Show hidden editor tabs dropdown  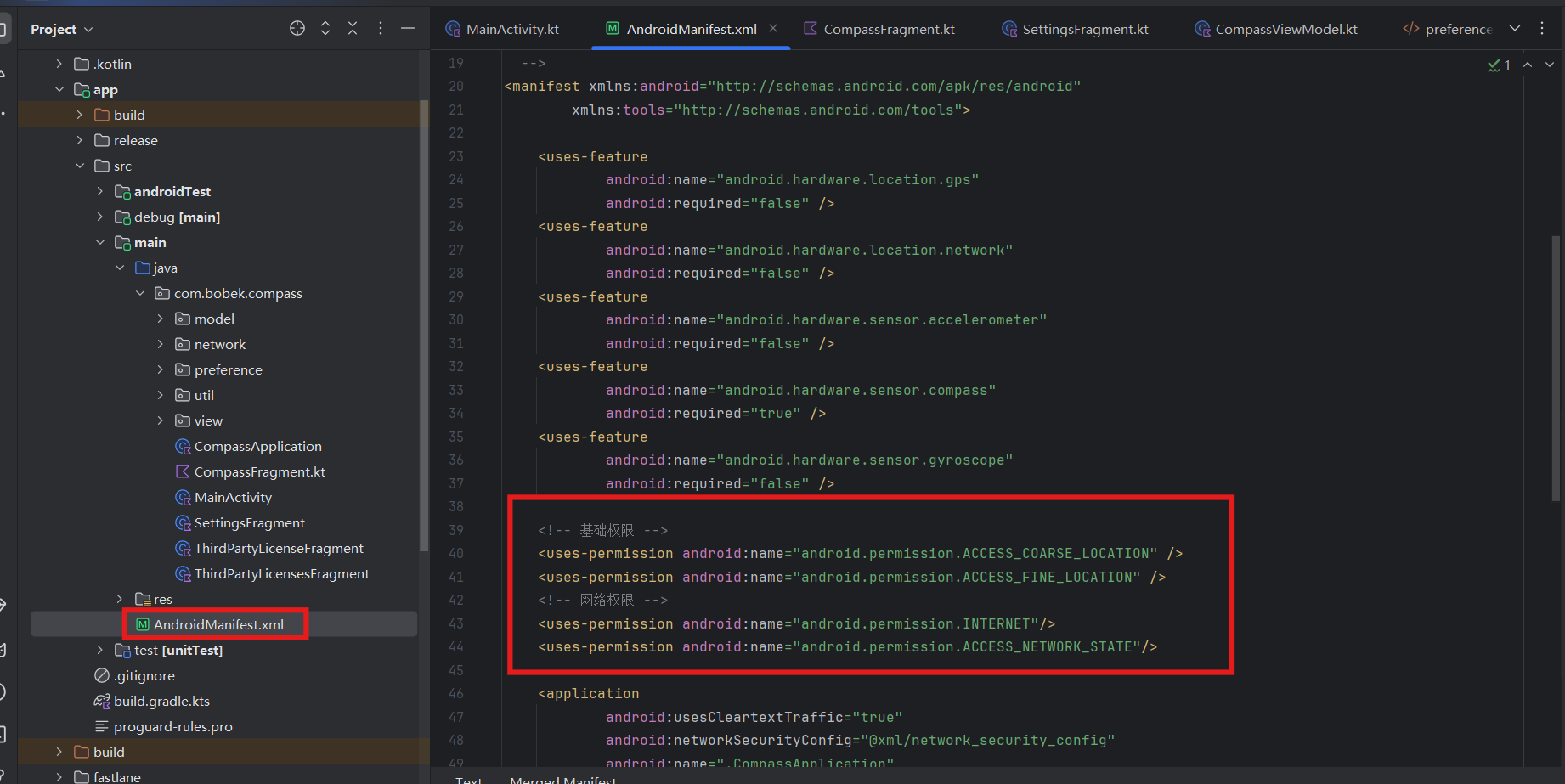click(x=1515, y=29)
